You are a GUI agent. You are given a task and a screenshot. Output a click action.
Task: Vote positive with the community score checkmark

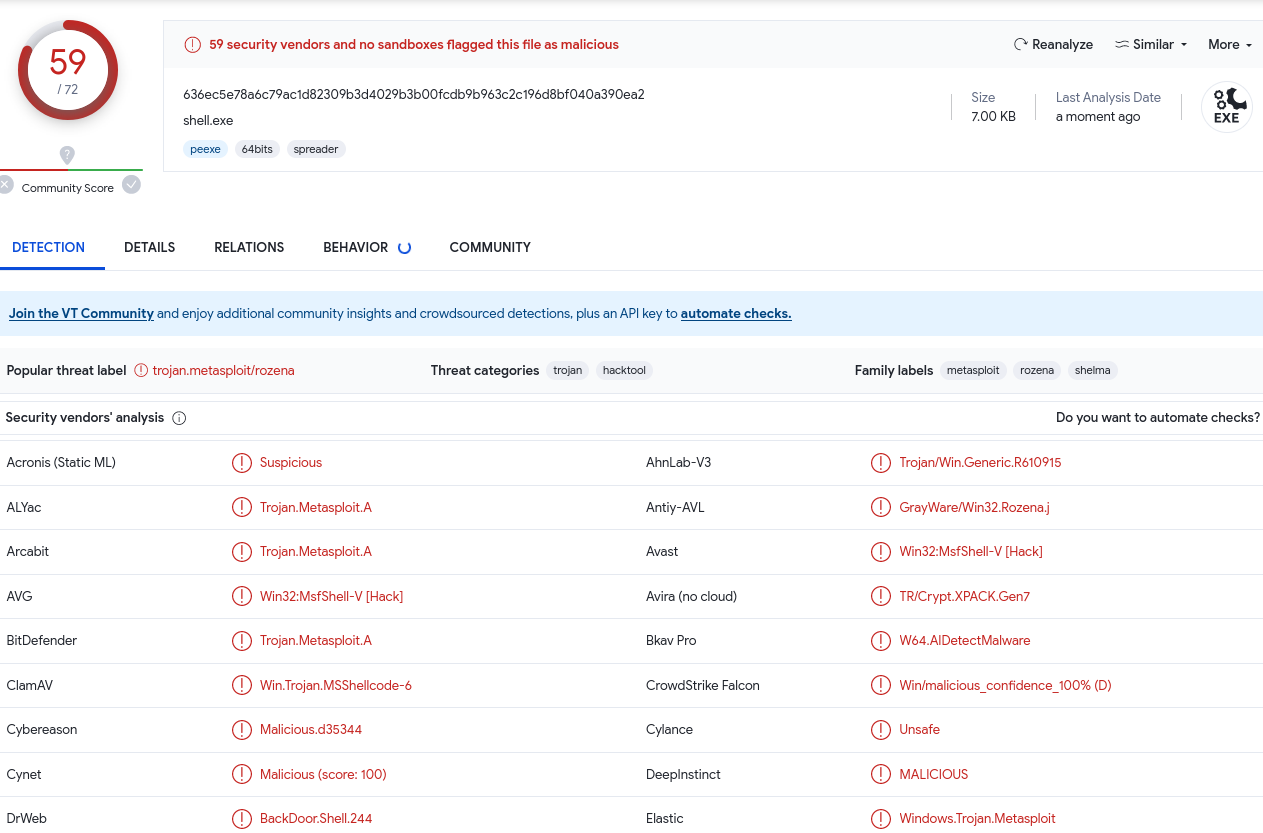[131, 185]
